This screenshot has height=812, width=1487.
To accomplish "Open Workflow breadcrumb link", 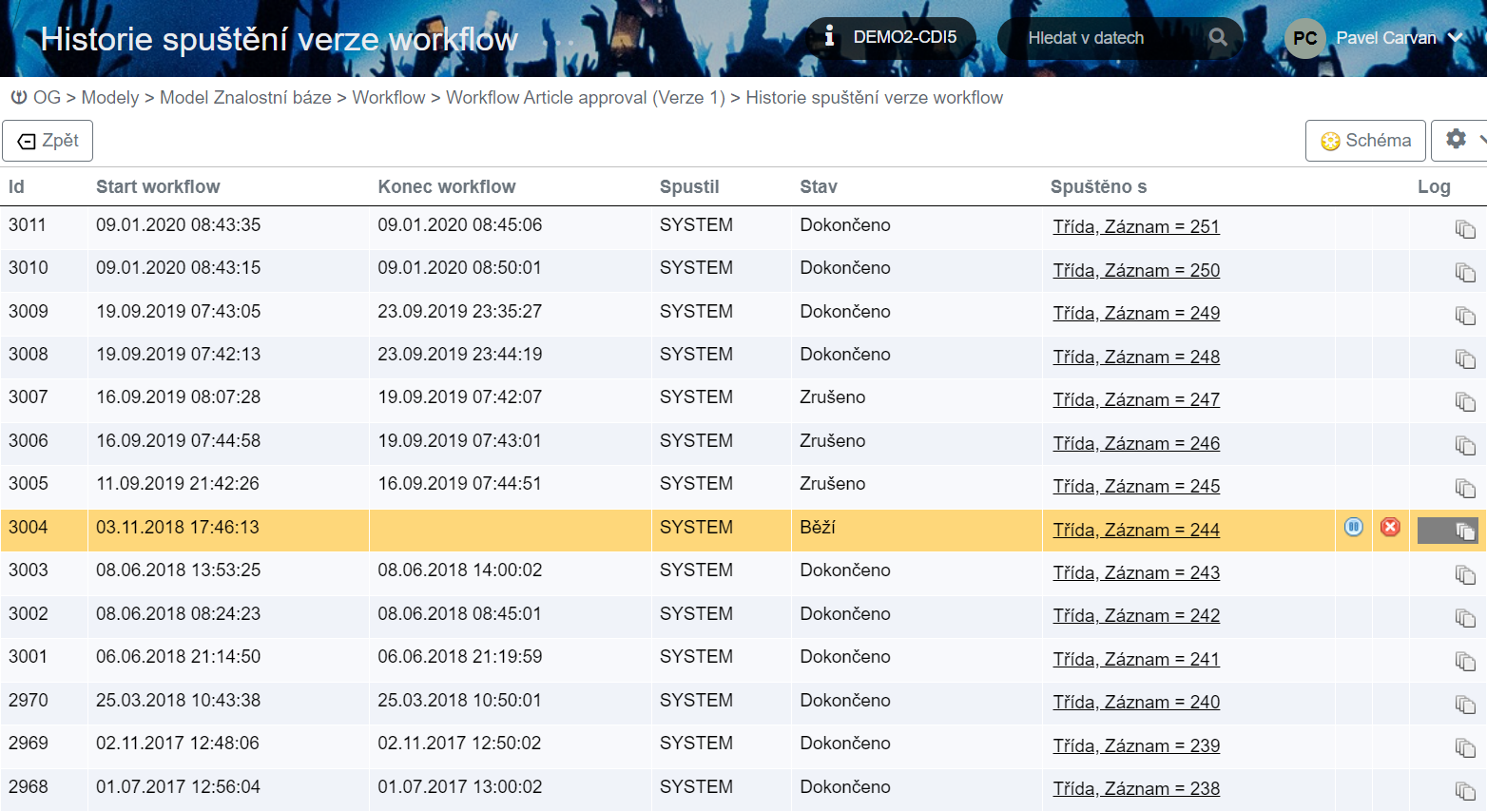I will (x=389, y=97).
